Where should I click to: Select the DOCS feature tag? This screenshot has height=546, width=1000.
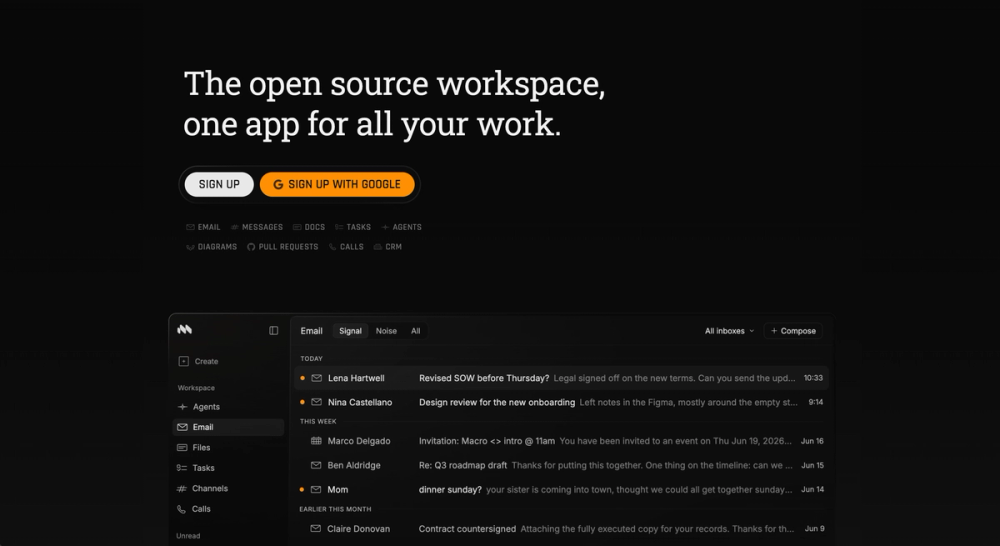(x=309, y=227)
